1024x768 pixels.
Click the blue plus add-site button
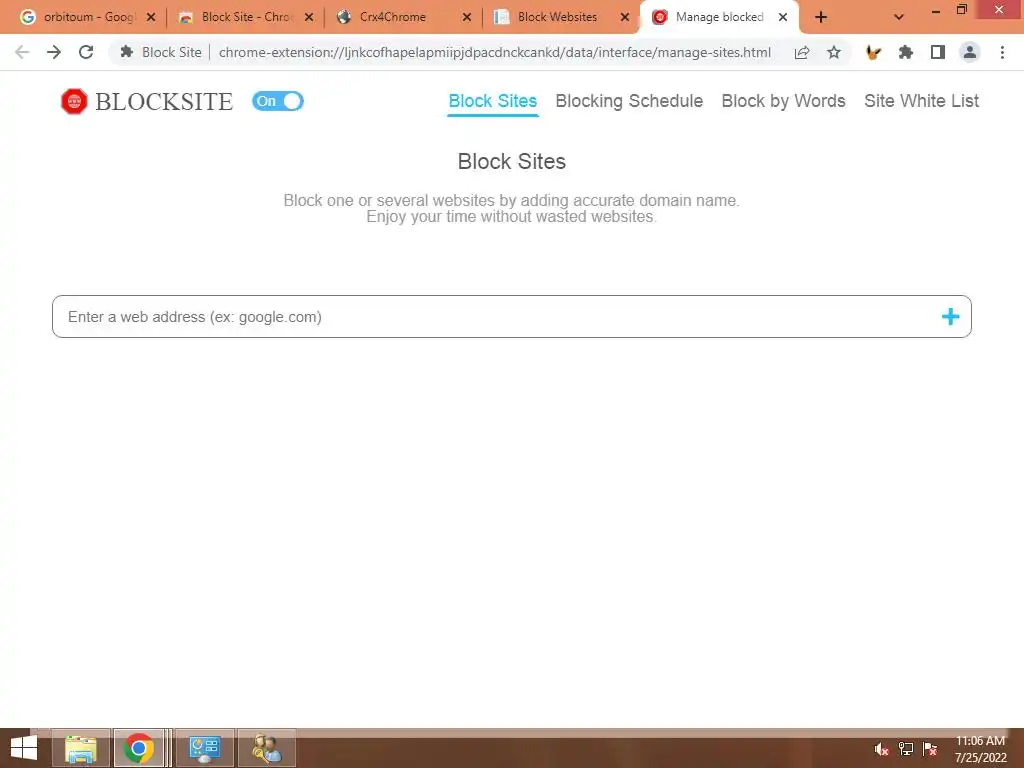950,317
